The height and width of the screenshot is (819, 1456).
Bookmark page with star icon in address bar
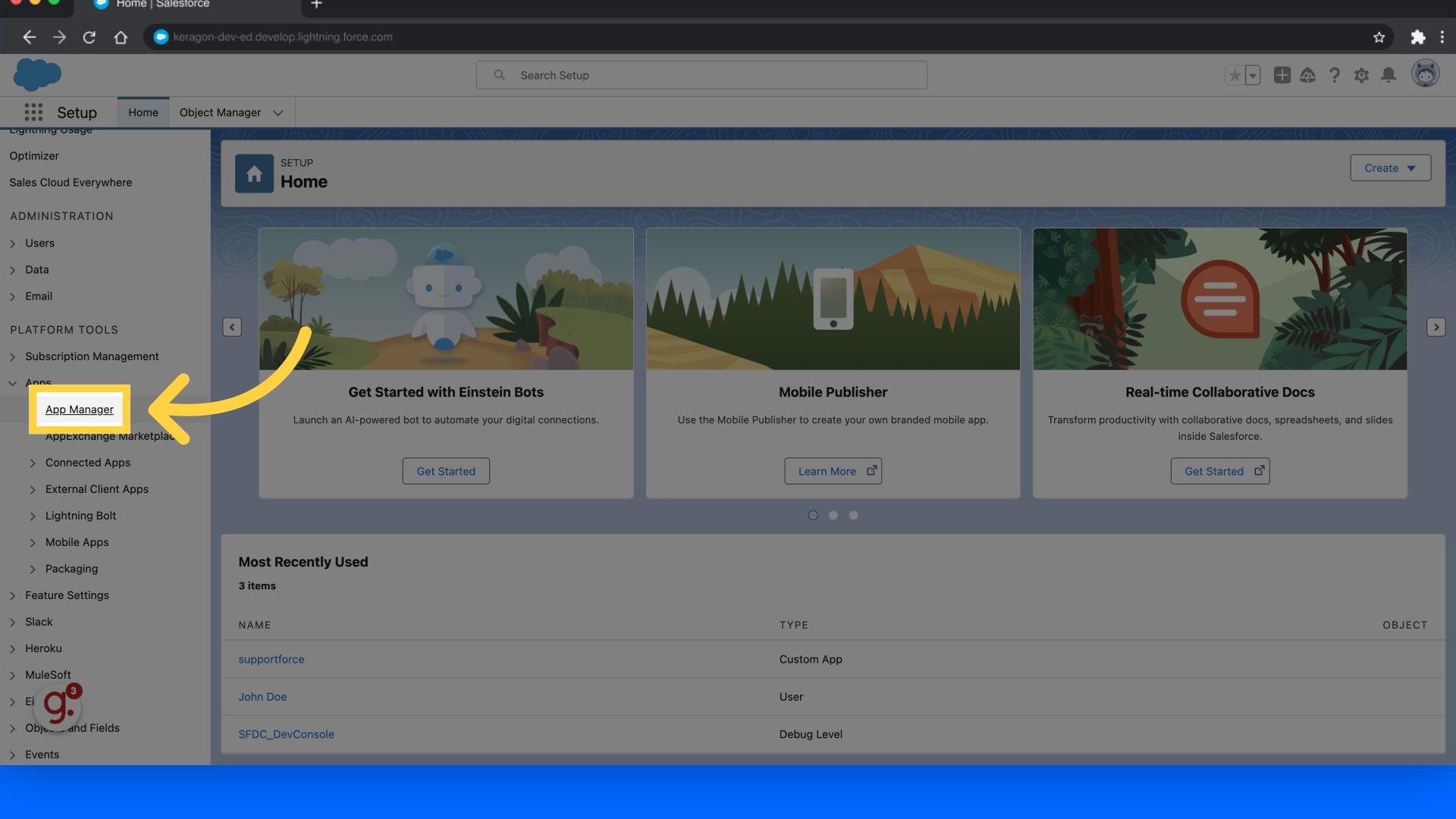click(x=1379, y=37)
